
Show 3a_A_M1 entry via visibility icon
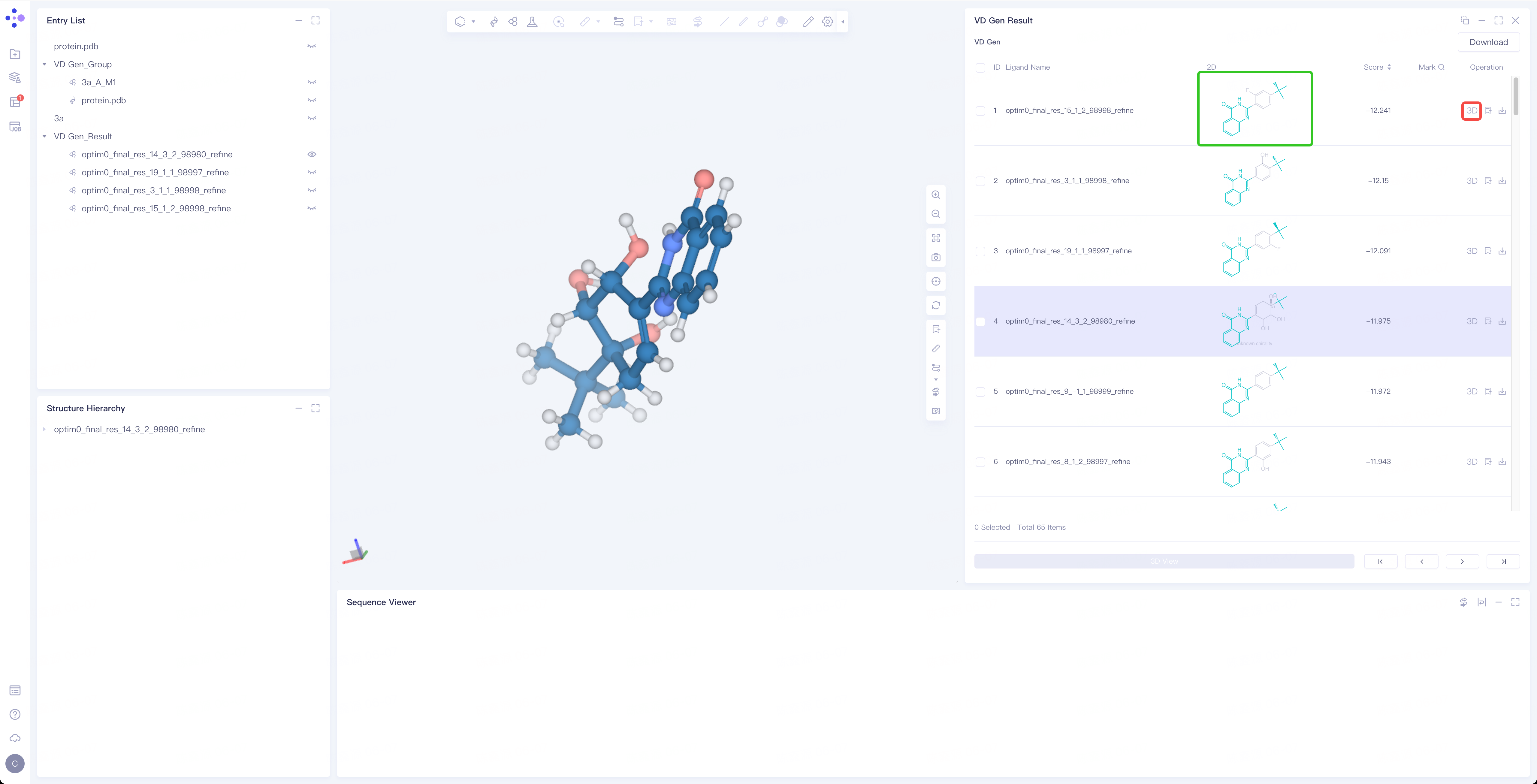(312, 82)
